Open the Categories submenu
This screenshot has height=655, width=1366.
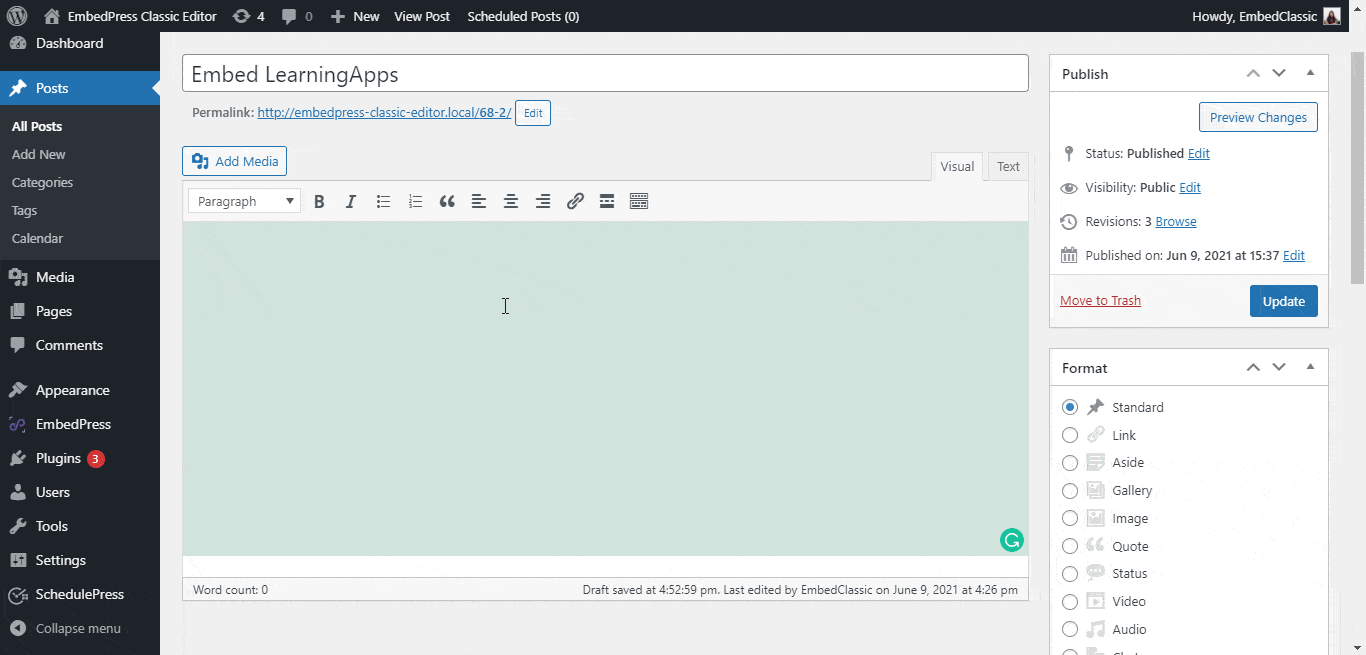42,182
